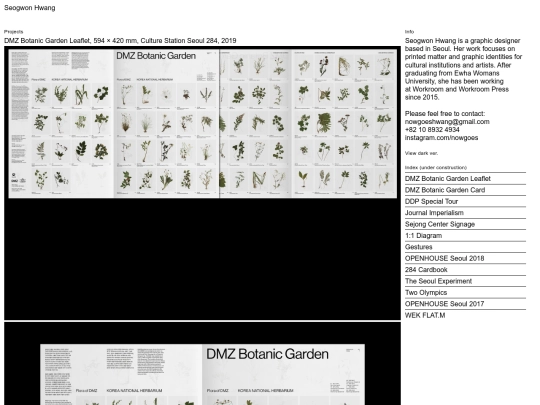Select WEK FLAT.M from index
The height and width of the screenshot is (405, 540).
(425, 315)
